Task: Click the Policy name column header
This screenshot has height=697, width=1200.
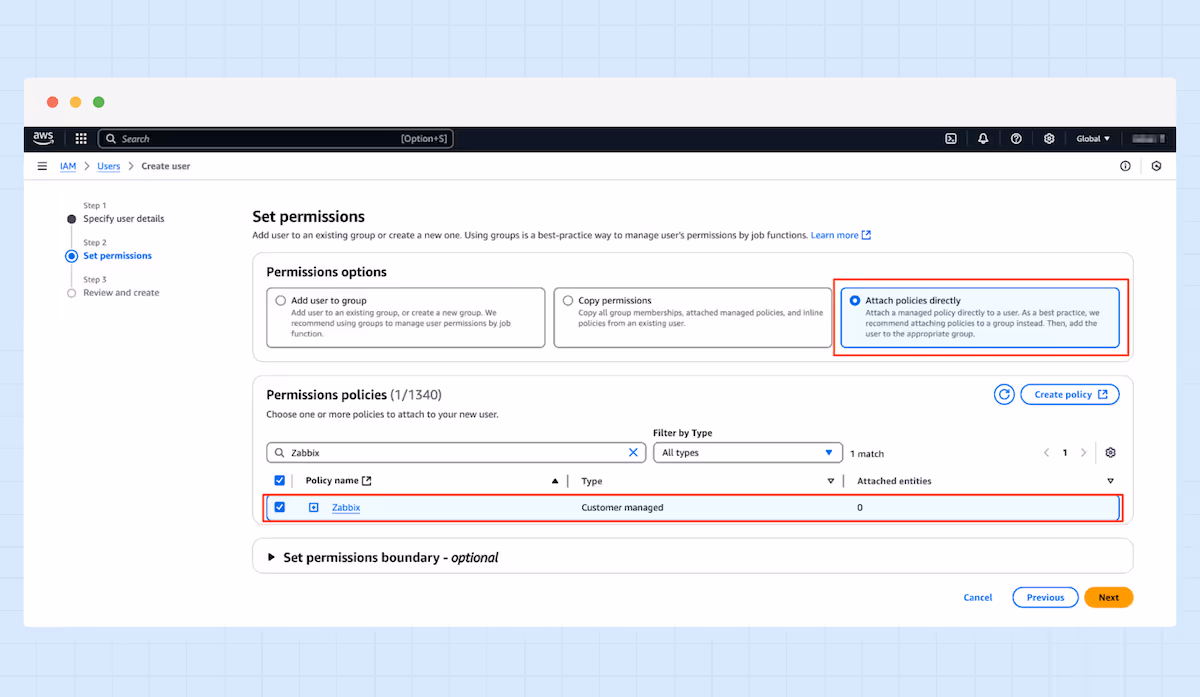Action: pos(332,481)
